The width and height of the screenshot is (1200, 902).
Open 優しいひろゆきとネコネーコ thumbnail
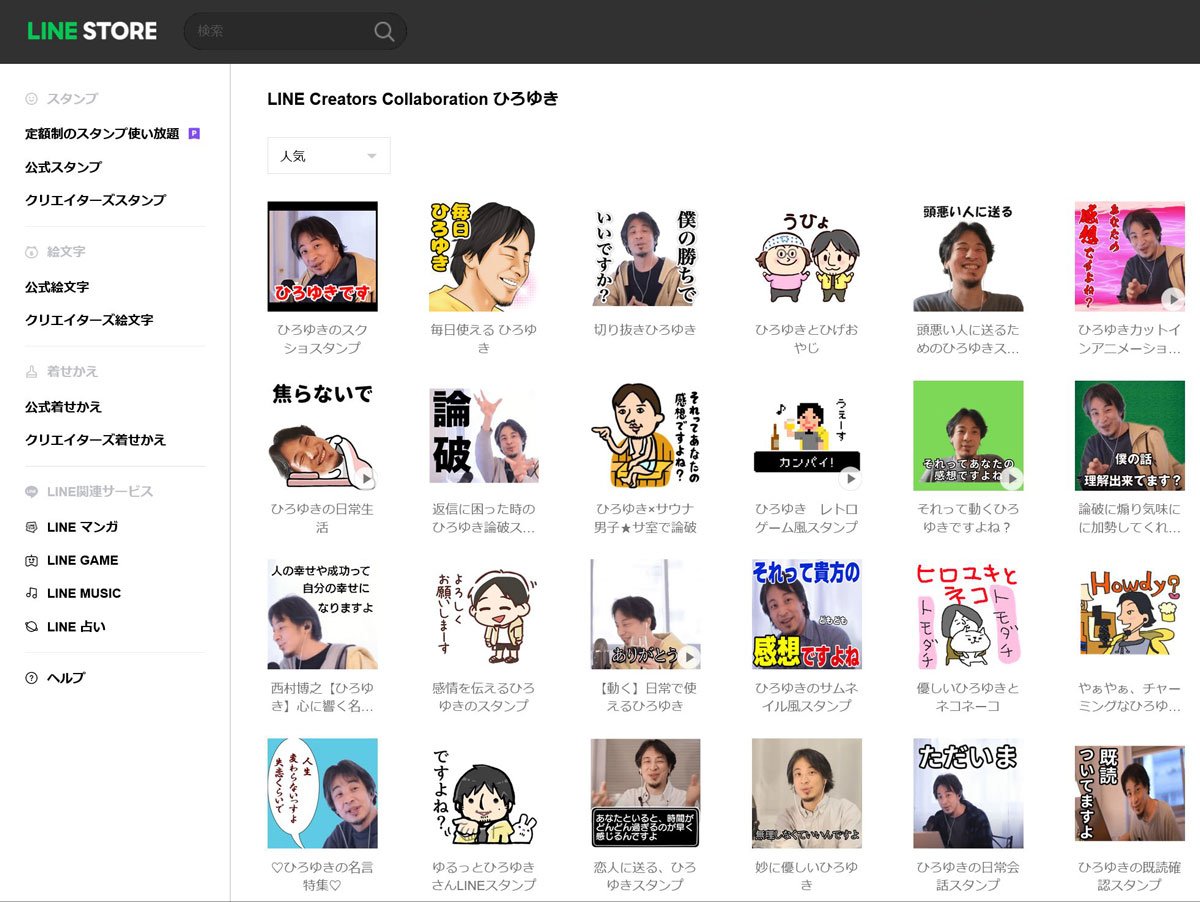pyautogui.click(x=968, y=614)
